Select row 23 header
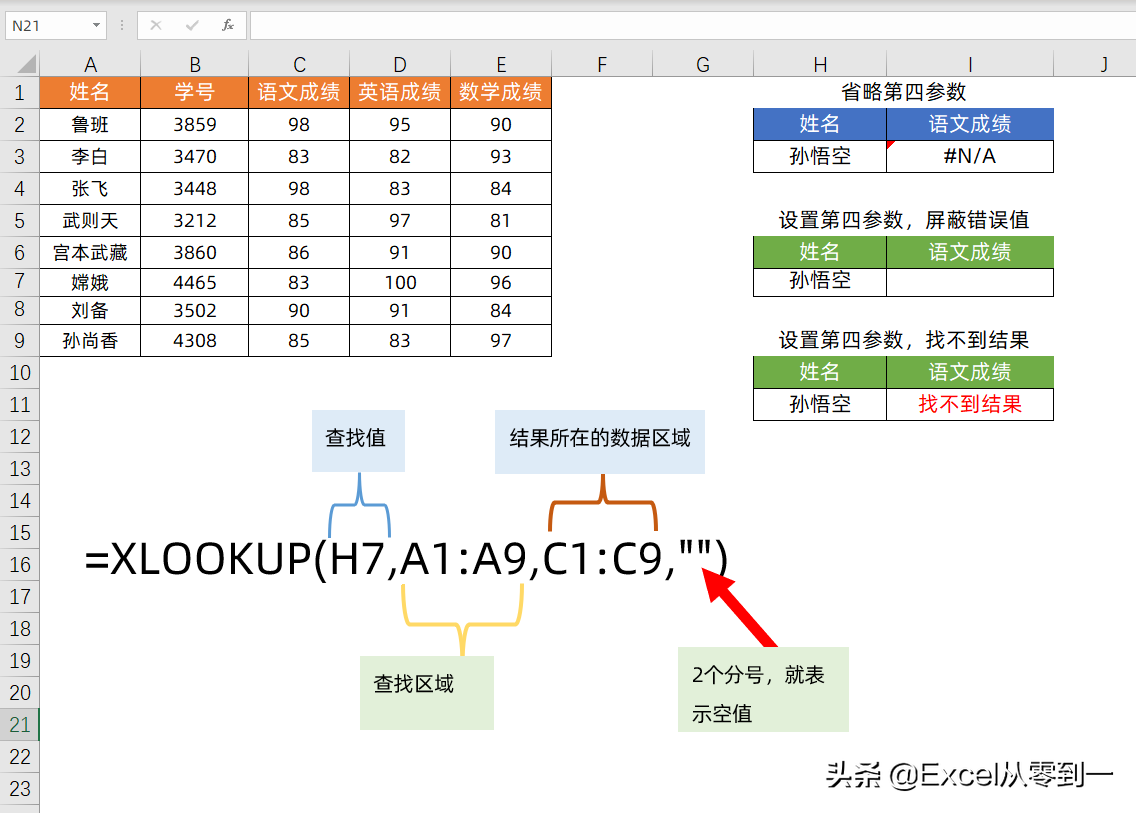This screenshot has width=1136, height=813. pyautogui.click(x=20, y=788)
